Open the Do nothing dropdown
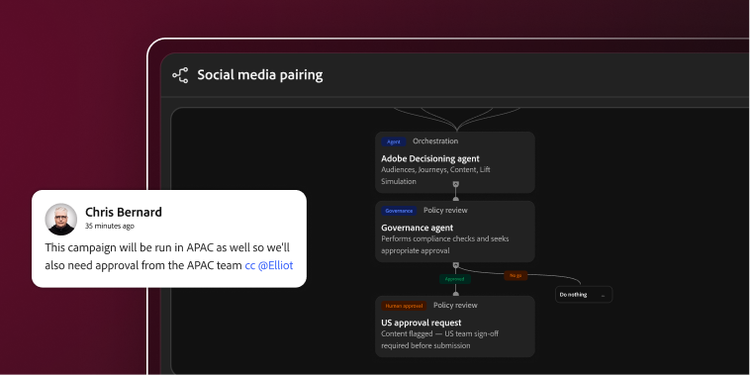 point(584,295)
